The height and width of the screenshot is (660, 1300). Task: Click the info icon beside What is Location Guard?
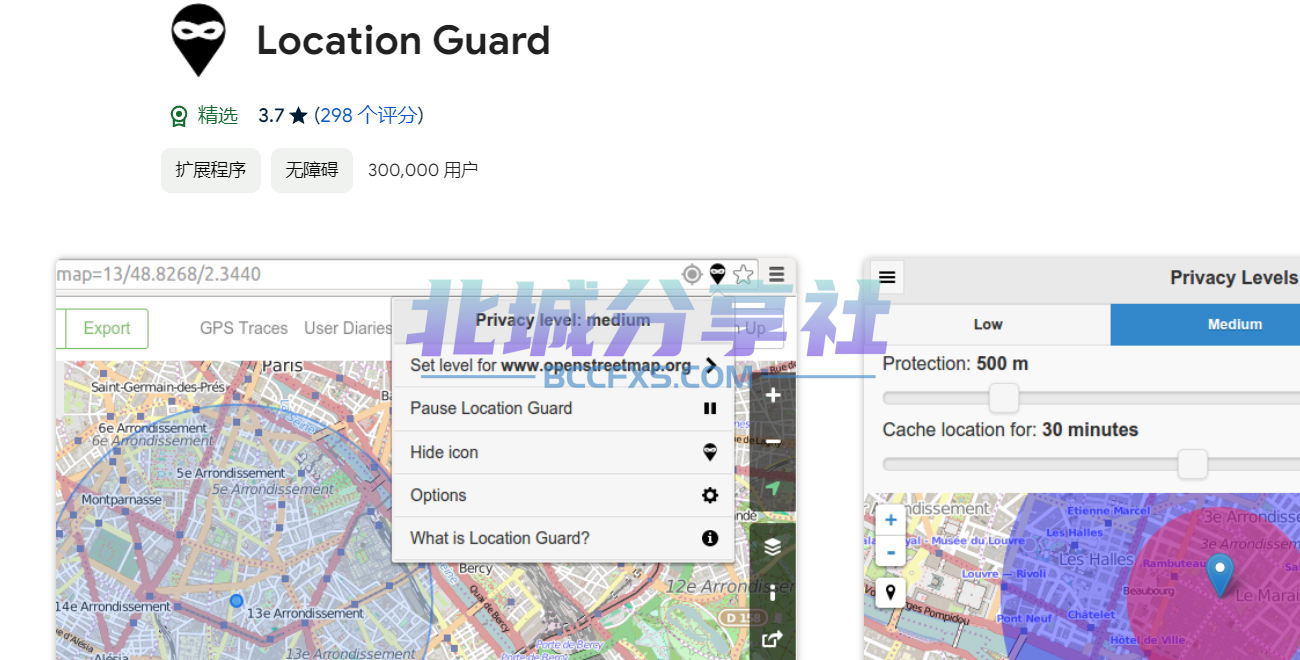pyautogui.click(x=710, y=538)
